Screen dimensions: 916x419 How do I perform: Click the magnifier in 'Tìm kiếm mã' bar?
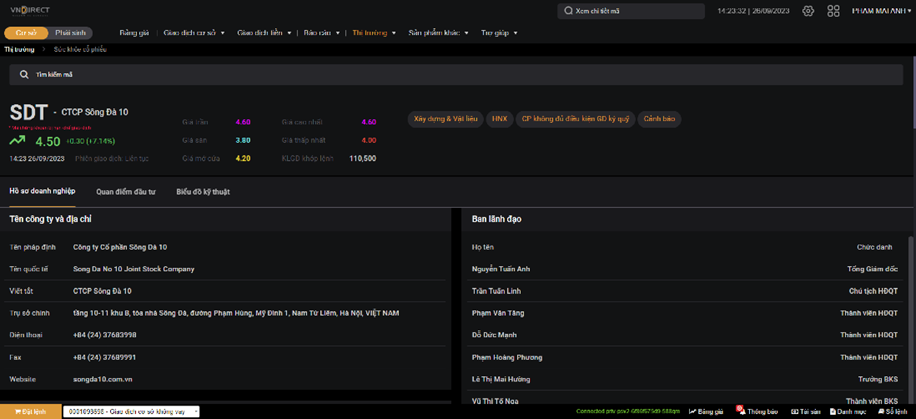(24, 75)
